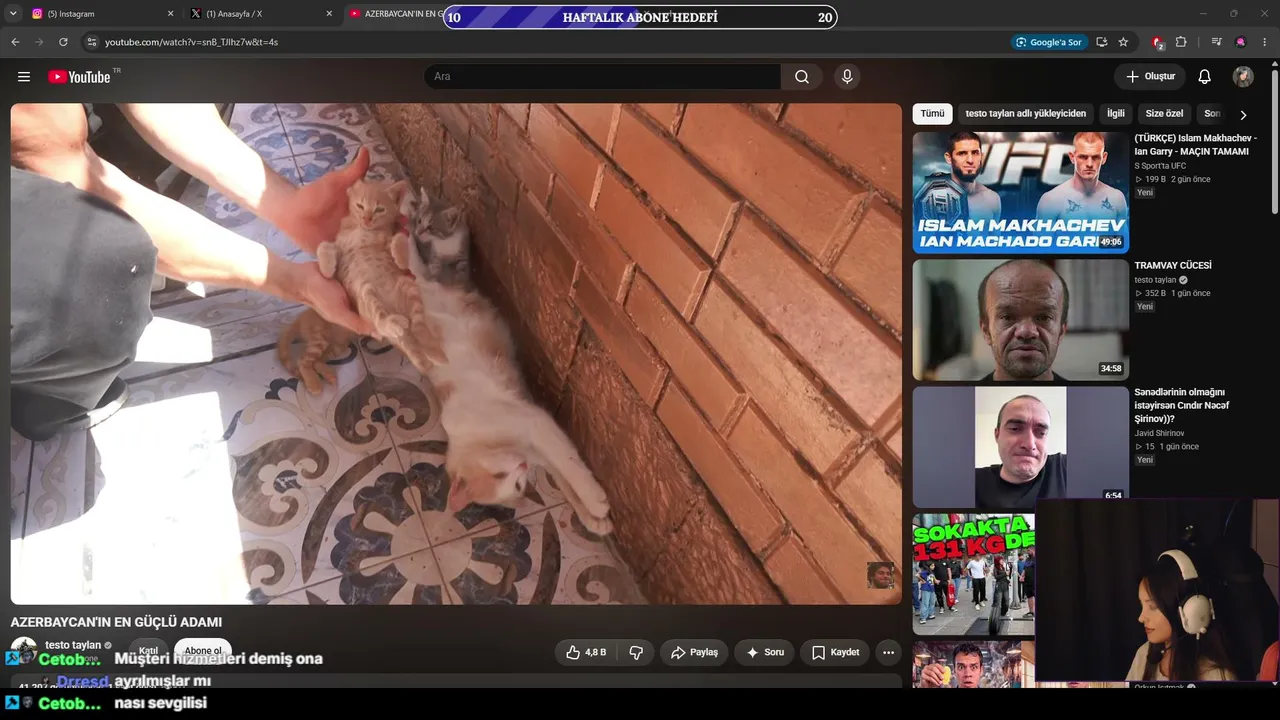This screenshot has height=720, width=1280.
Task: Open testo taylan channel avatar
Action: point(24,650)
